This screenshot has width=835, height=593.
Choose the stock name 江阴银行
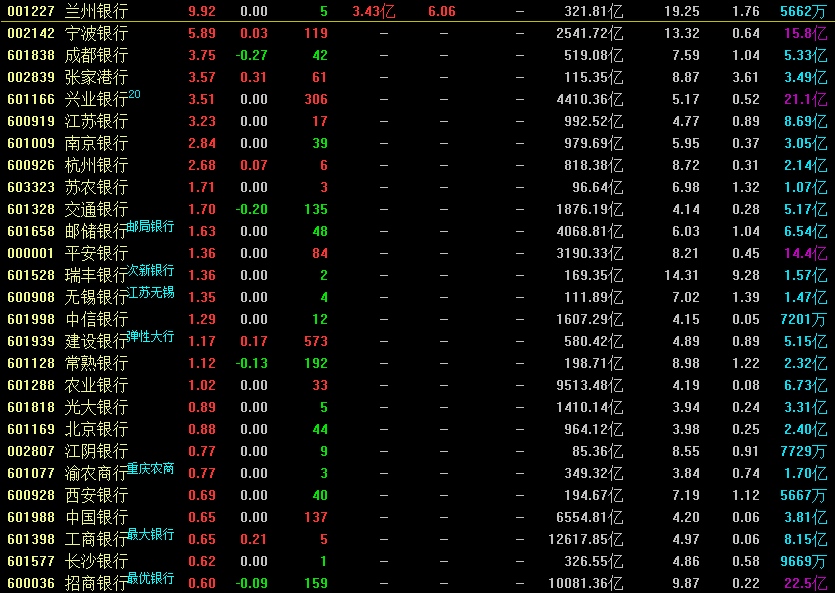(x=96, y=451)
